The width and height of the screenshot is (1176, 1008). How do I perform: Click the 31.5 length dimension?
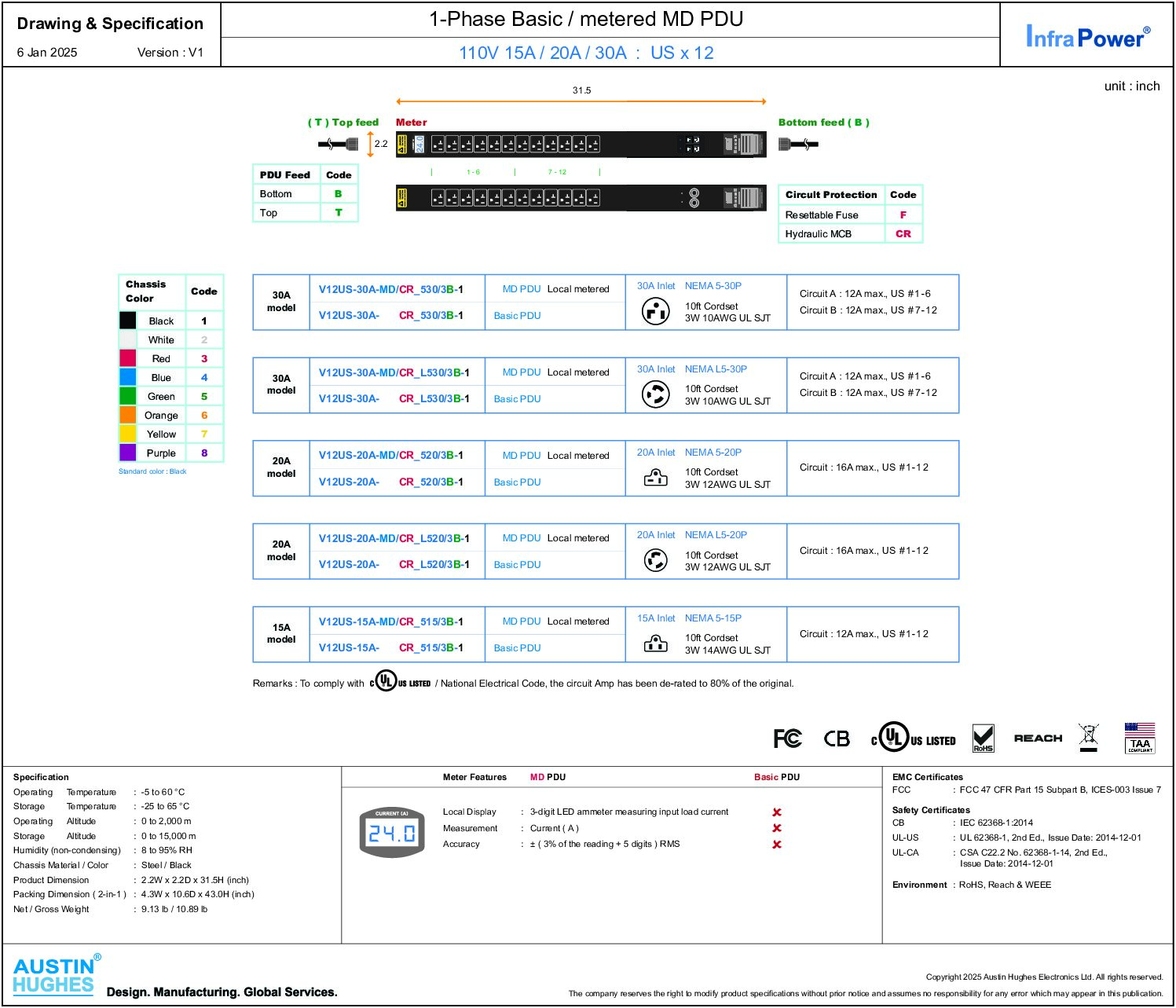[581, 90]
